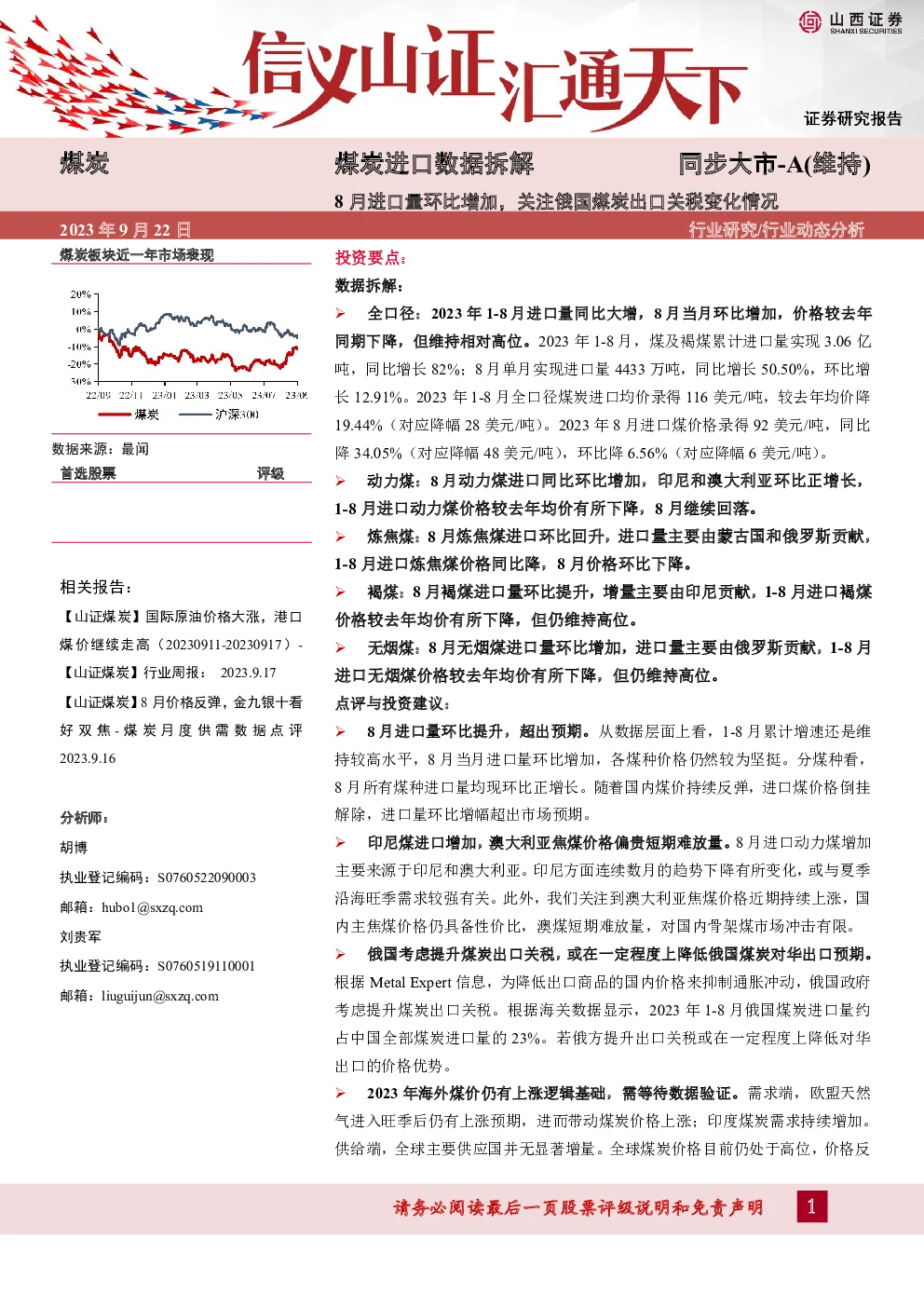Open related report 国际原油价格大涨

click(181, 631)
